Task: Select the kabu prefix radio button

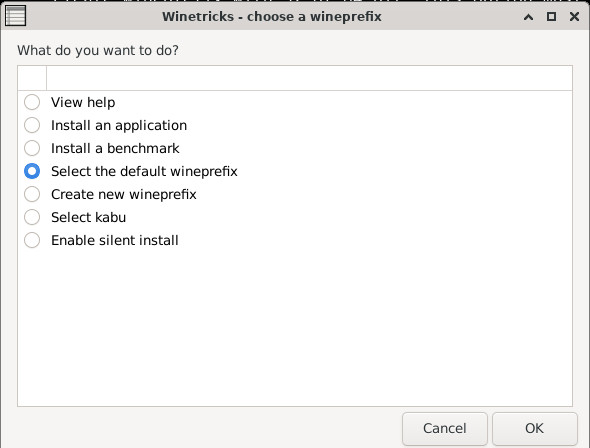Action: pos(32,217)
